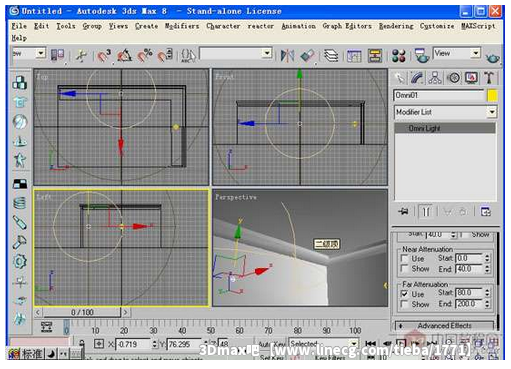Uncheck Far Attenuation Use checkbox

405,294
